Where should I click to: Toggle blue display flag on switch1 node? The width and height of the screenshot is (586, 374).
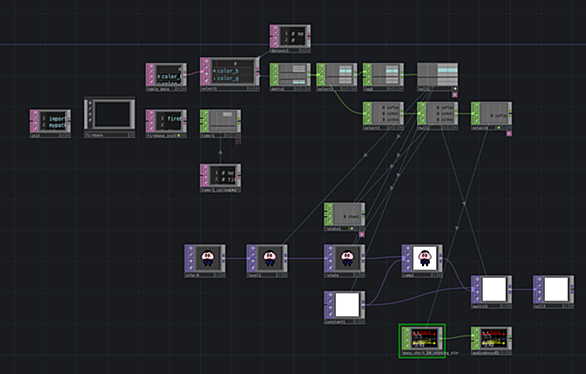504,306
